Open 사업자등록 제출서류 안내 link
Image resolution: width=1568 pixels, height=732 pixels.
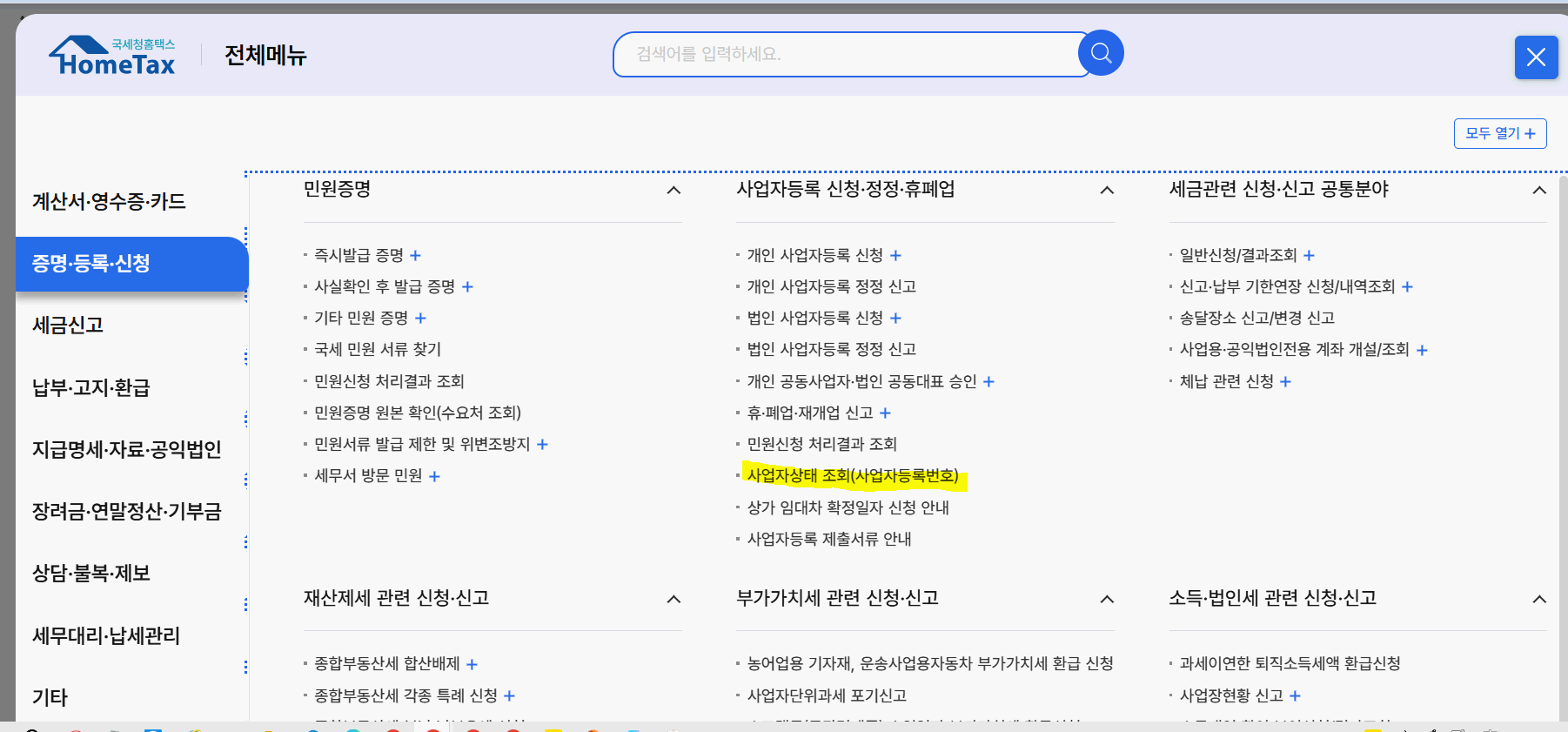828,539
